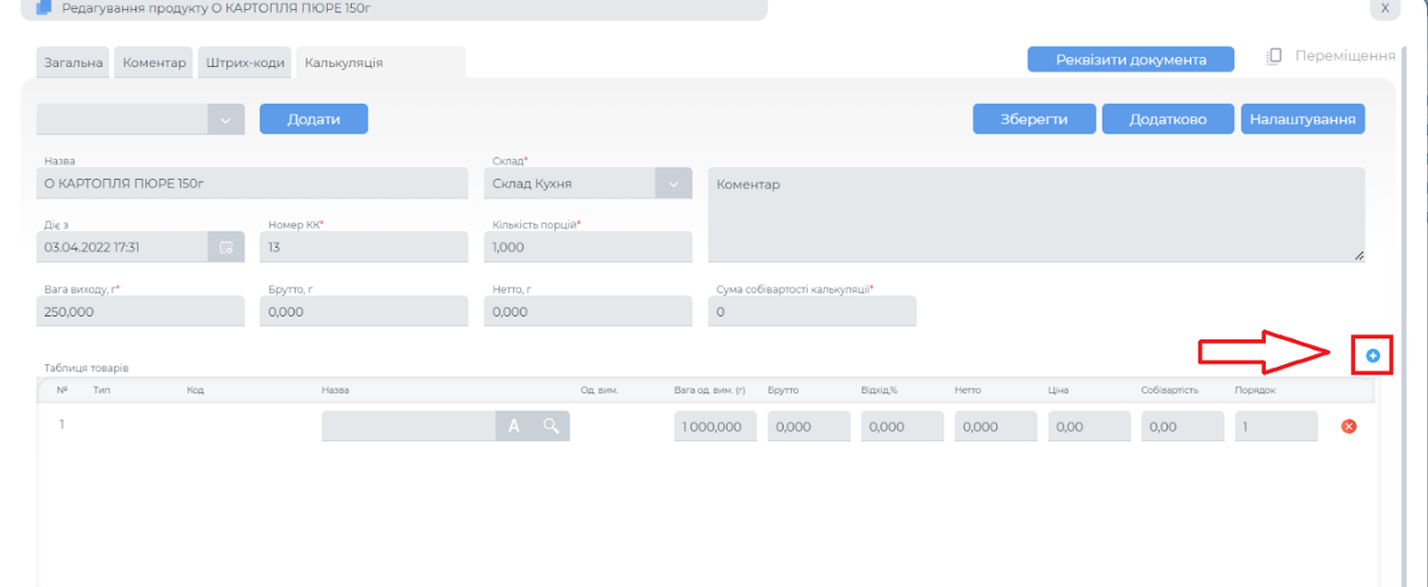Click the Додати button
The width and height of the screenshot is (1428, 587).
pyautogui.click(x=313, y=119)
